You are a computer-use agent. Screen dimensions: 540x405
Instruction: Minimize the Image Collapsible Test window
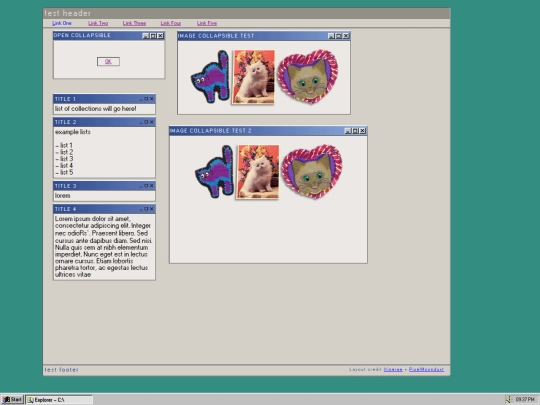click(x=331, y=36)
